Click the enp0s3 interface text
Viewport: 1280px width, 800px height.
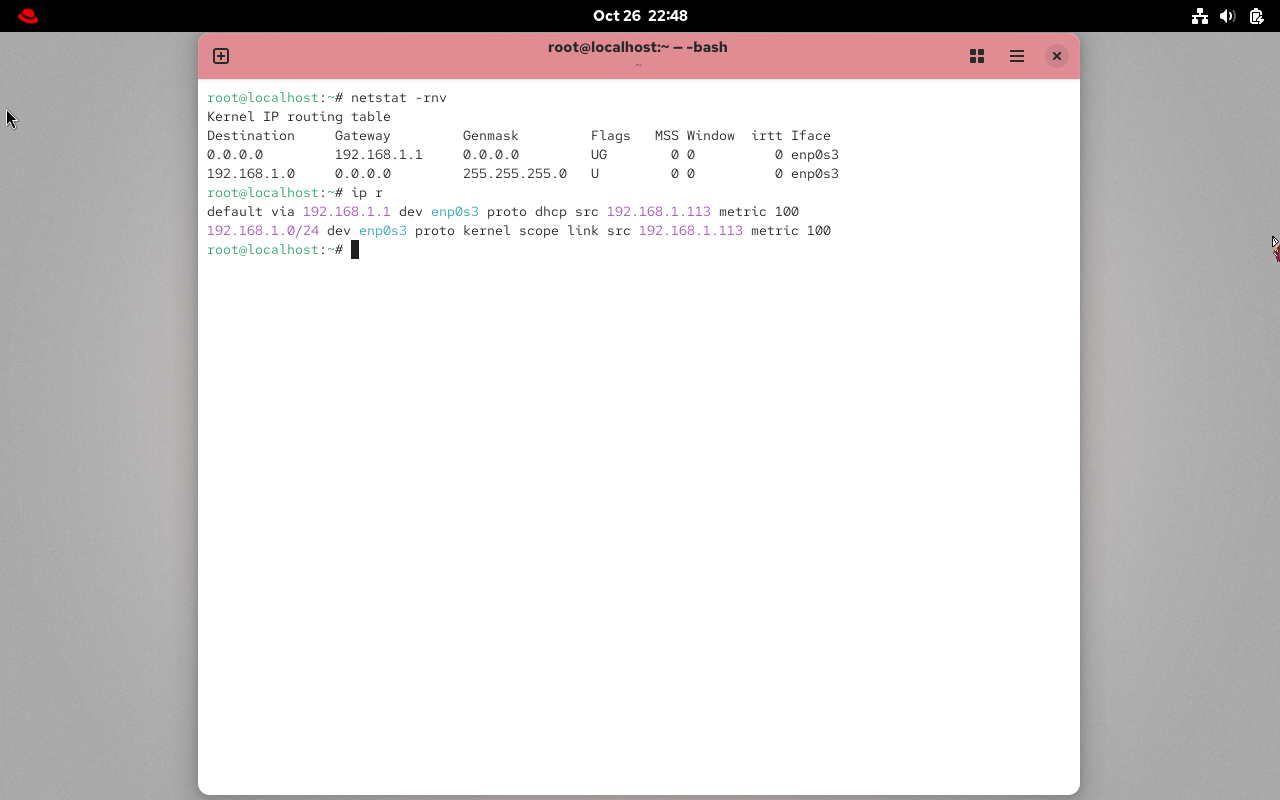tap(455, 211)
